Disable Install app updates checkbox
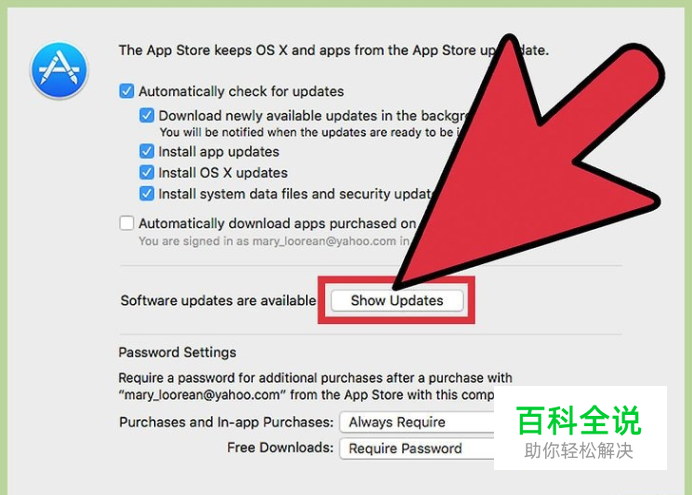This screenshot has height=495, width=692. [147, 151]
